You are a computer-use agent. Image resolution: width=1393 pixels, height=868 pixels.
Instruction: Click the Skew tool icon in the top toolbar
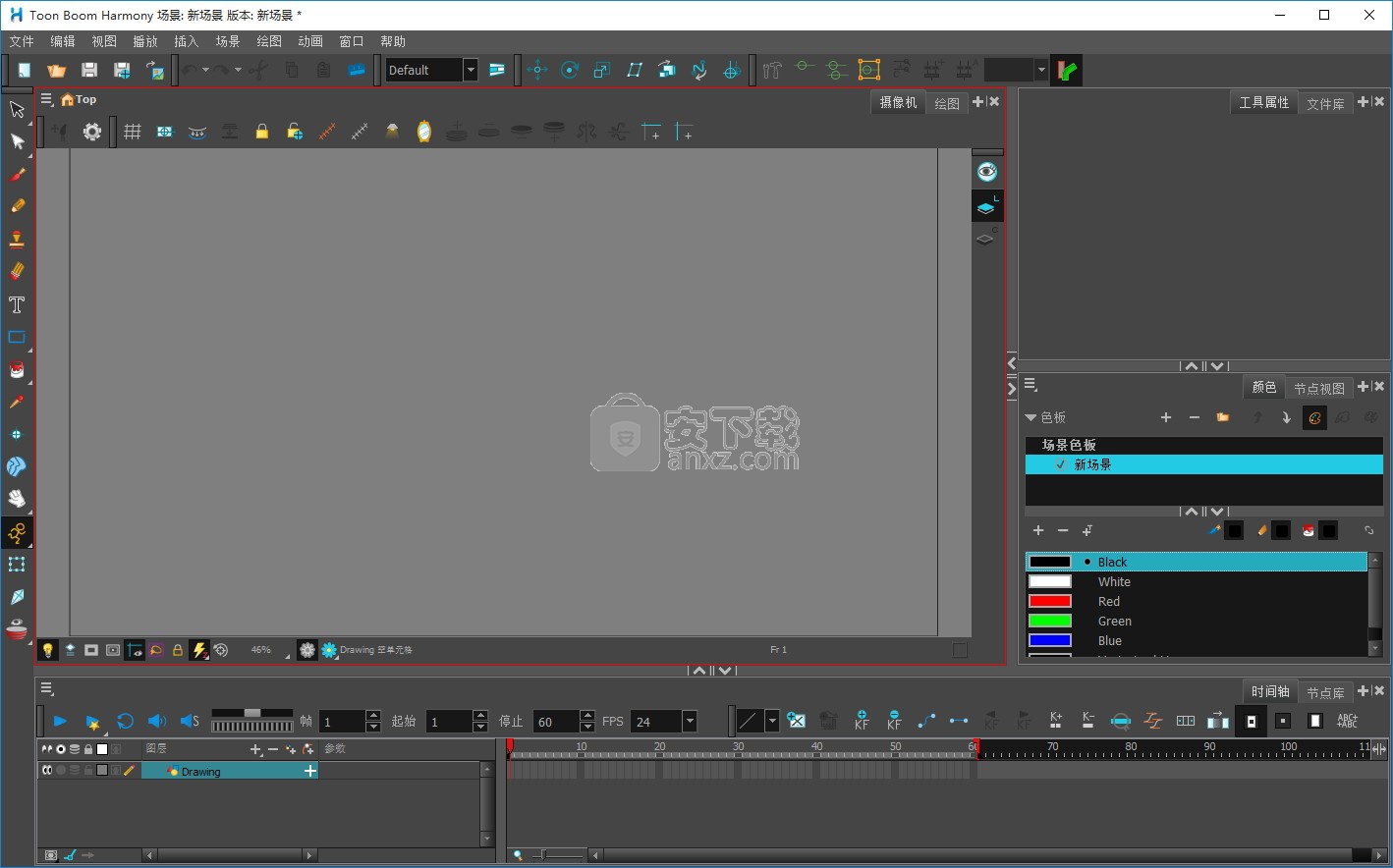tap(635, 70)
